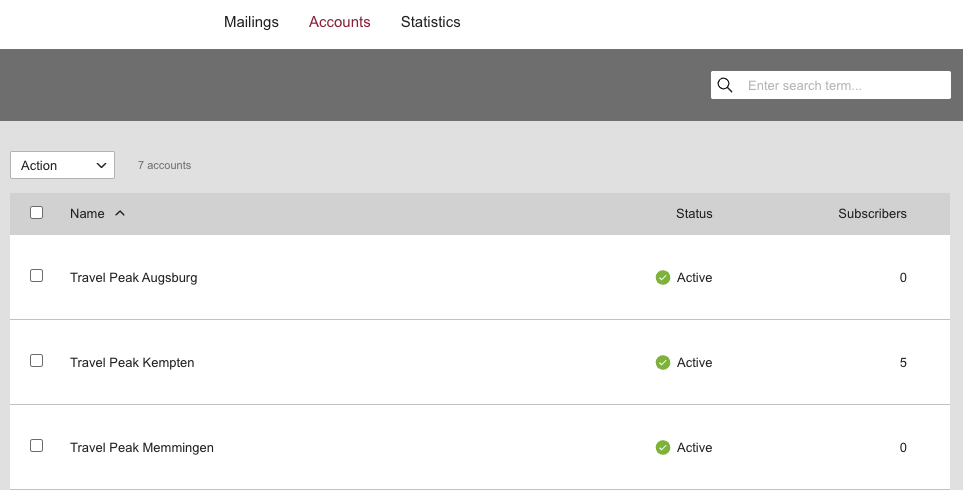Screen dimensions: 963x490
Task: Toggle the select-all checkbox in header
Action: (37, 212)
